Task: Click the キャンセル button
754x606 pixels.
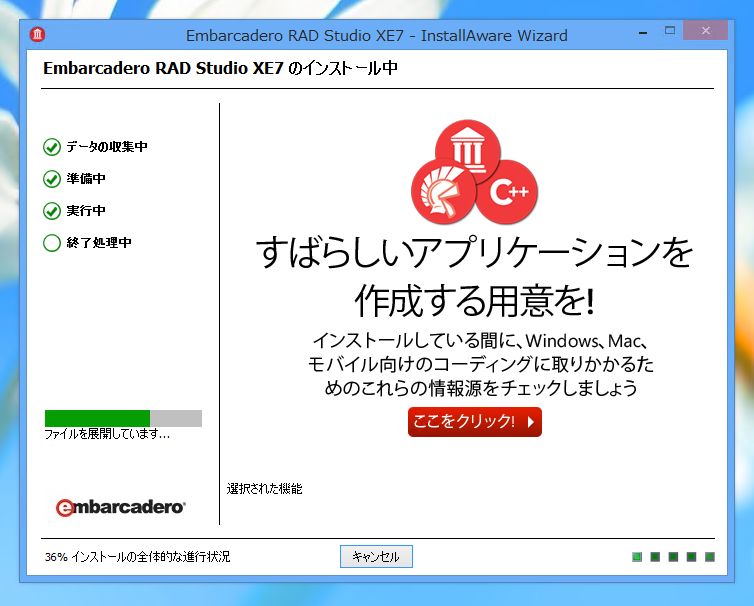Action: point(376,556)
